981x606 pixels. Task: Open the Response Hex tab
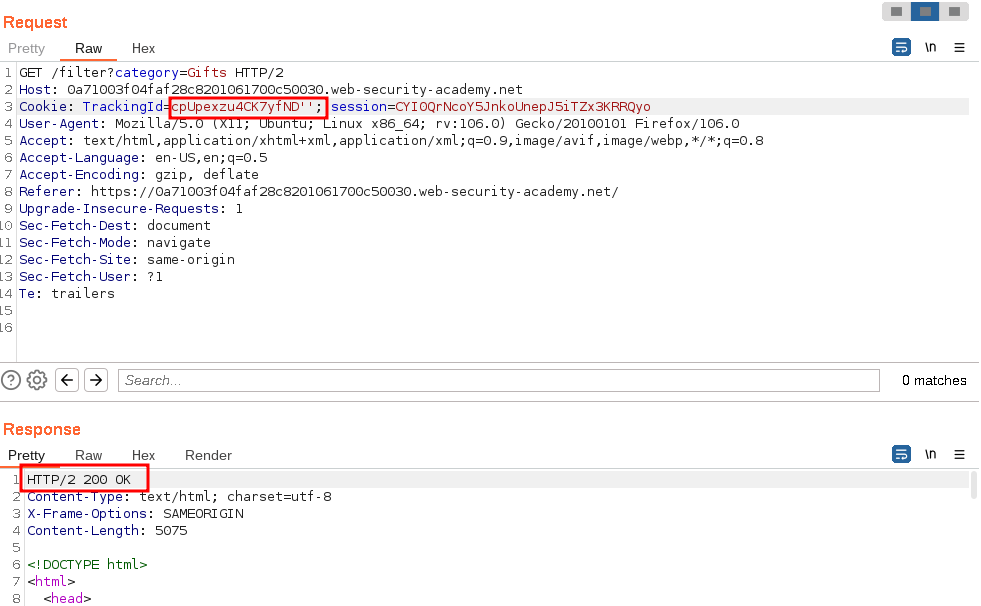(143, 455)
